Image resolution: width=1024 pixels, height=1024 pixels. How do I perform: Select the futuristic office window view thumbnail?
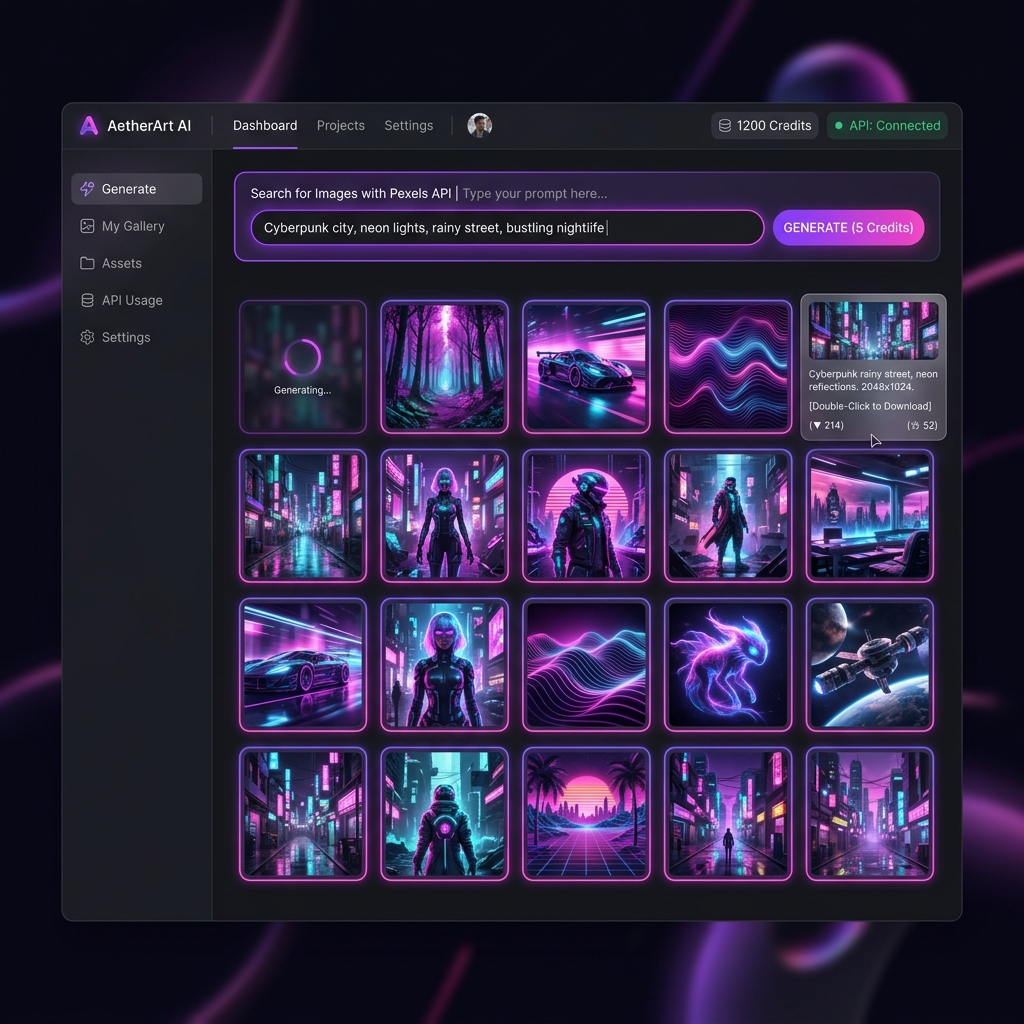(870, 515)
